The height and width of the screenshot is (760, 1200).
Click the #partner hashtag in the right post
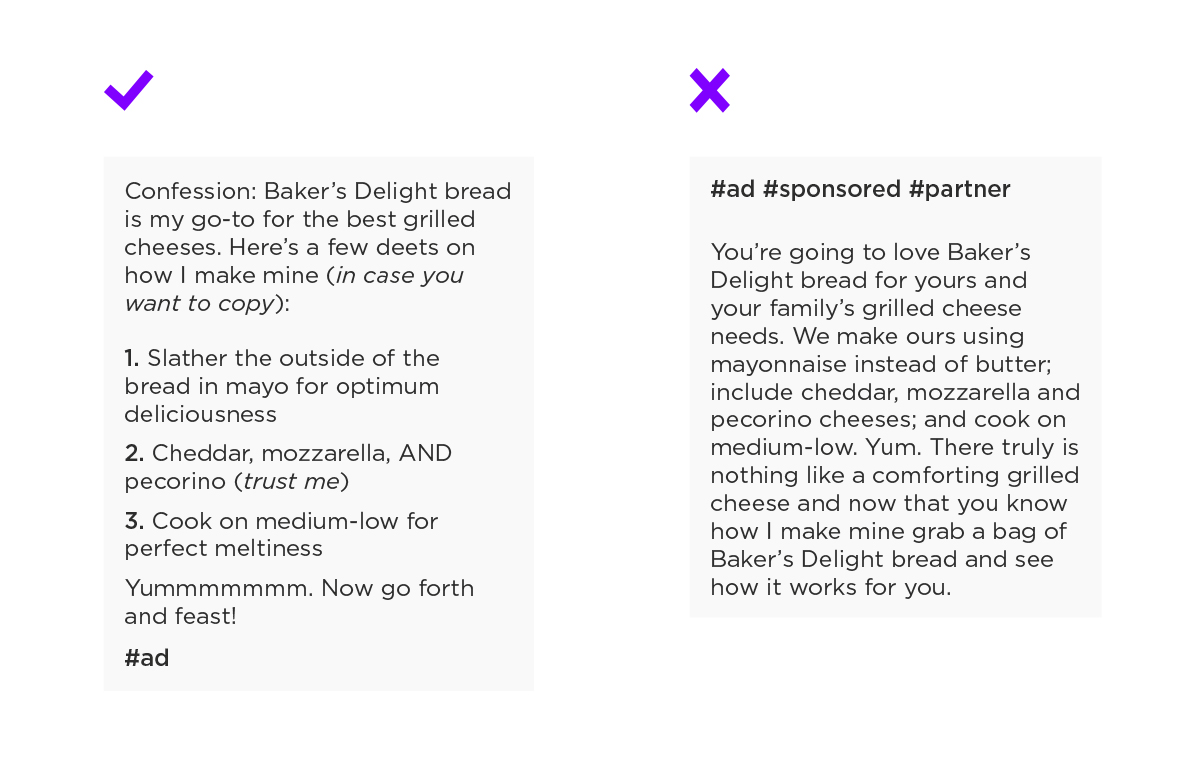click(x=960, y=189)
